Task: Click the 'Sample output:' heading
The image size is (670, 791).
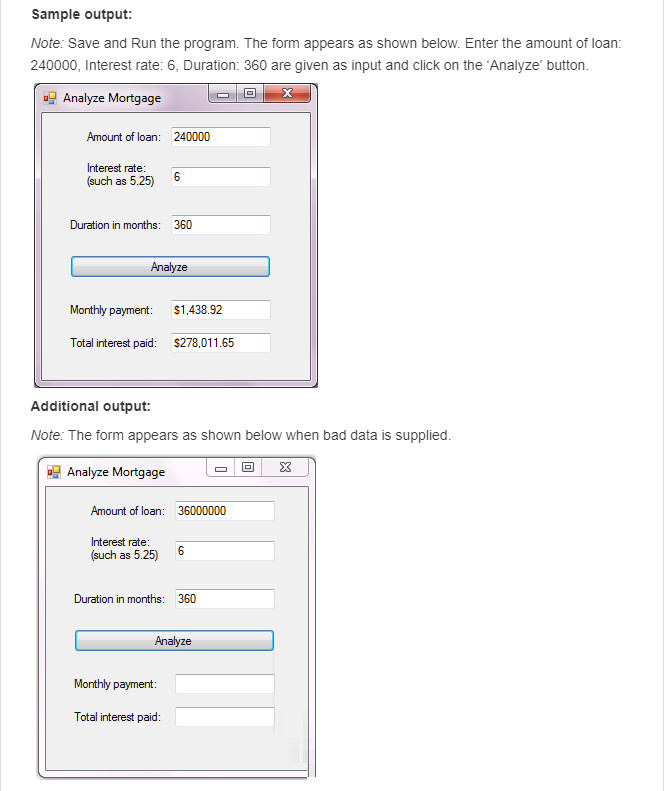Action: [x=82, y=15]
